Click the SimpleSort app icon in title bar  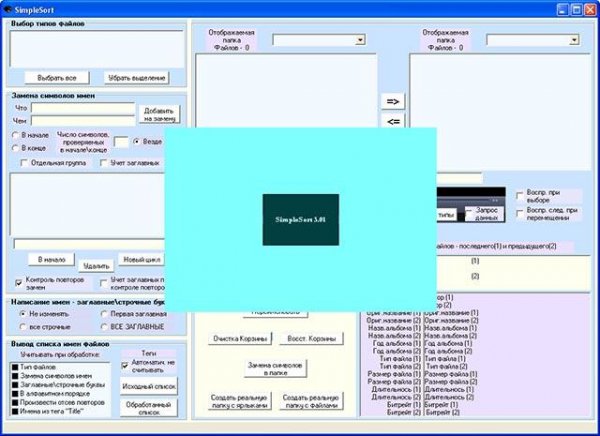(x=8, y=9)
